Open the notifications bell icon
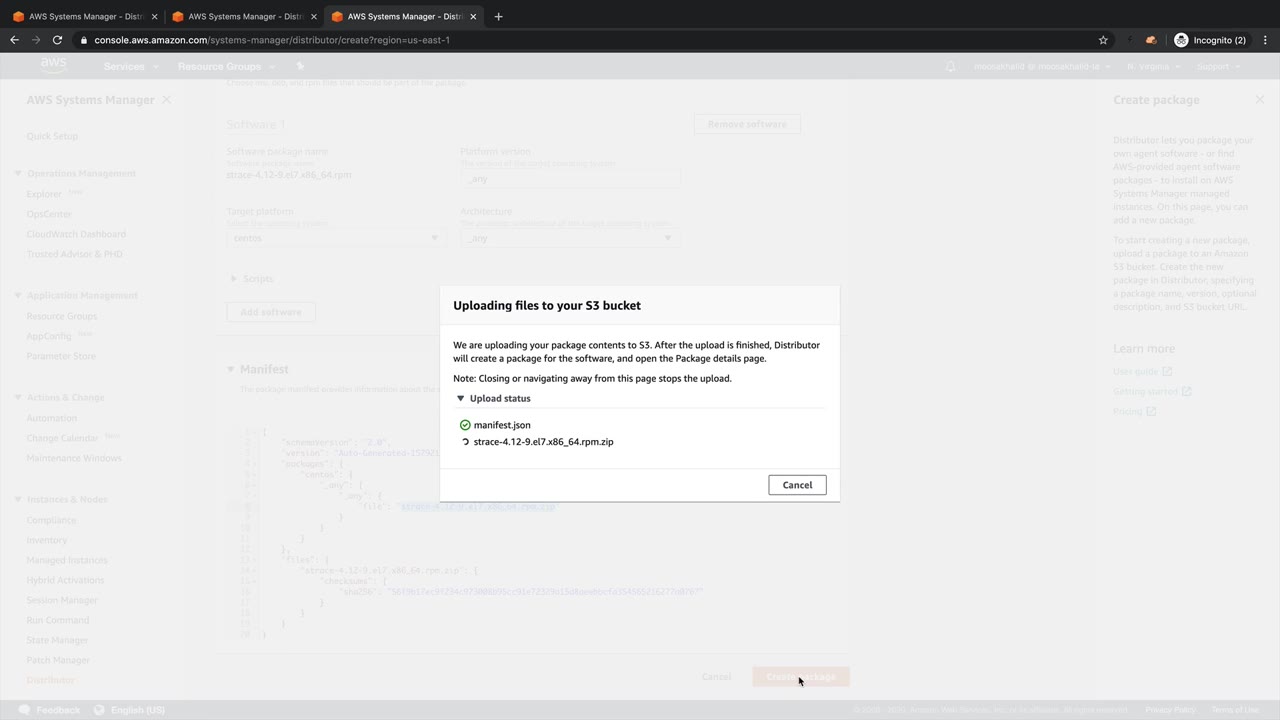 click(950, 66)
